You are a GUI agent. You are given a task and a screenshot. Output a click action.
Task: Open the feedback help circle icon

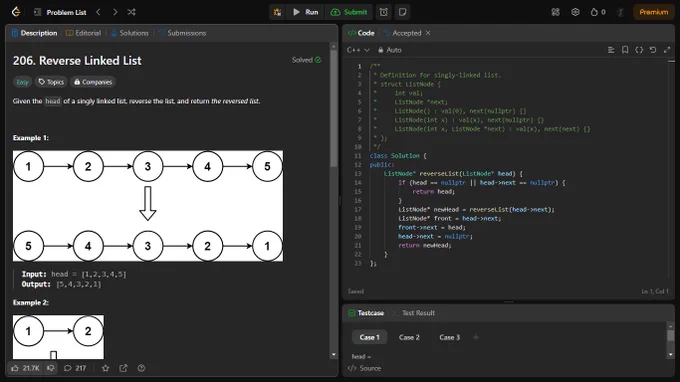pos(141,368)
